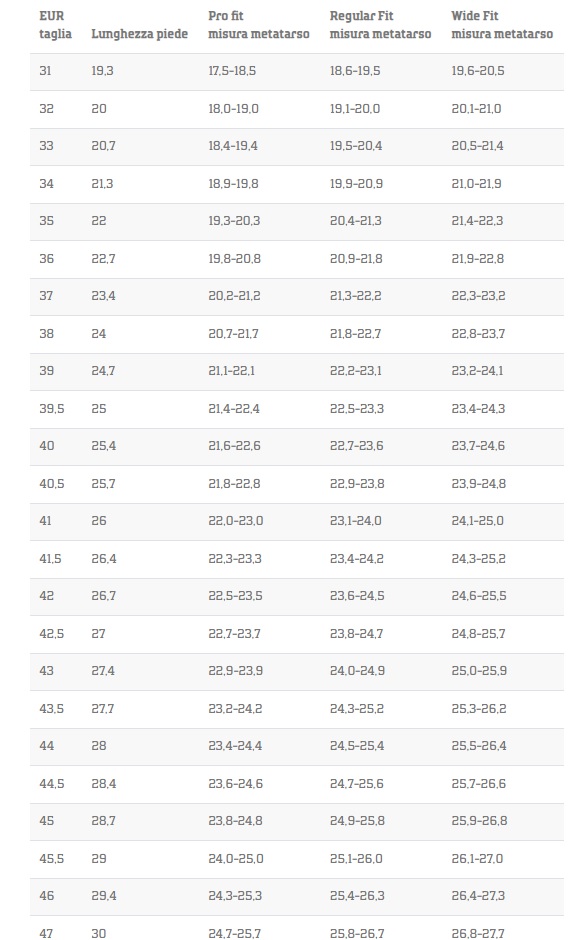This screenshot has height=940, width=571.
Task: Click Pro fit value 22,0-23,0
Action: [236, 521]
